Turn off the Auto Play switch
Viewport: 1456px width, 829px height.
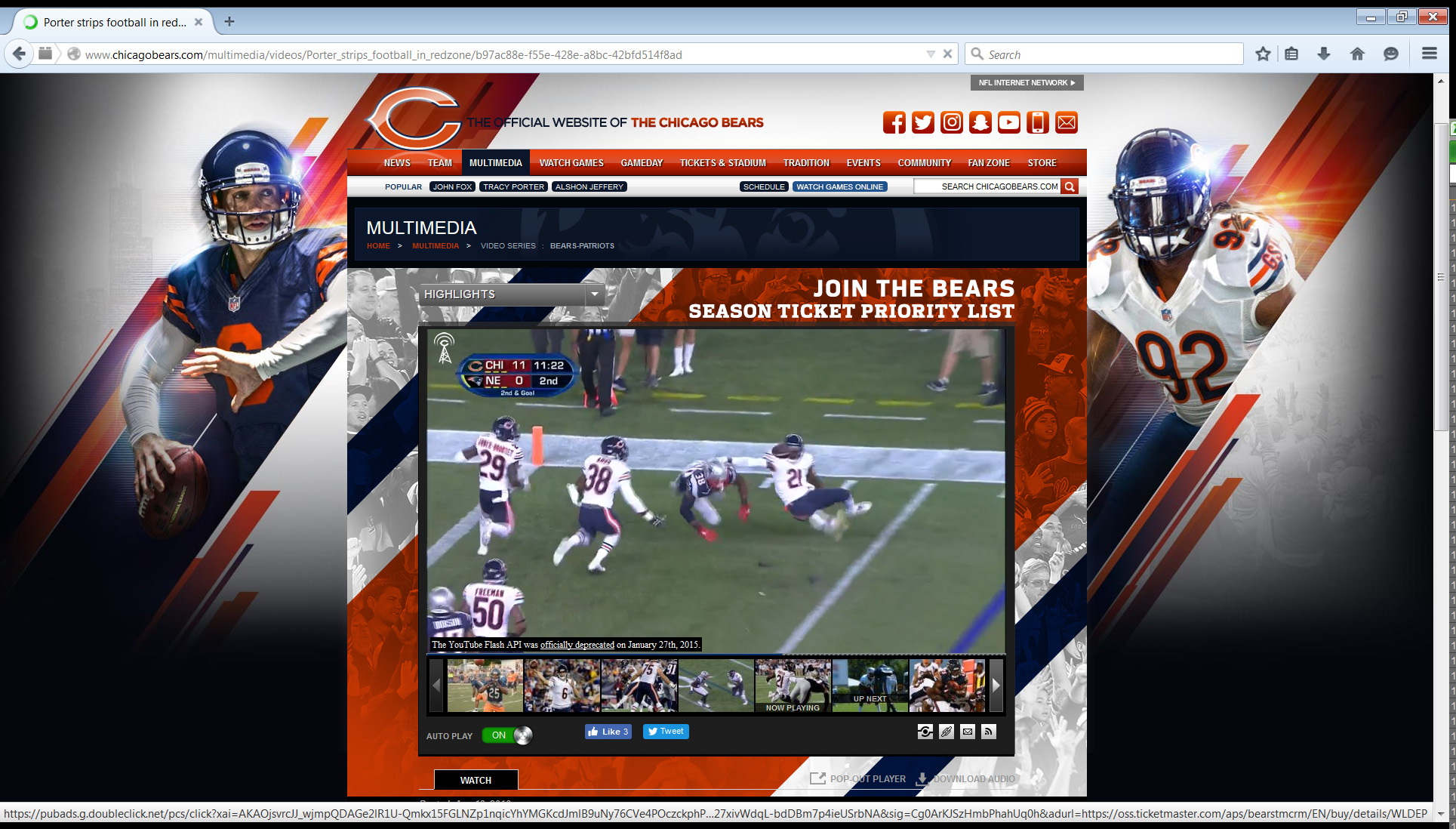click(x=507, y=735)
